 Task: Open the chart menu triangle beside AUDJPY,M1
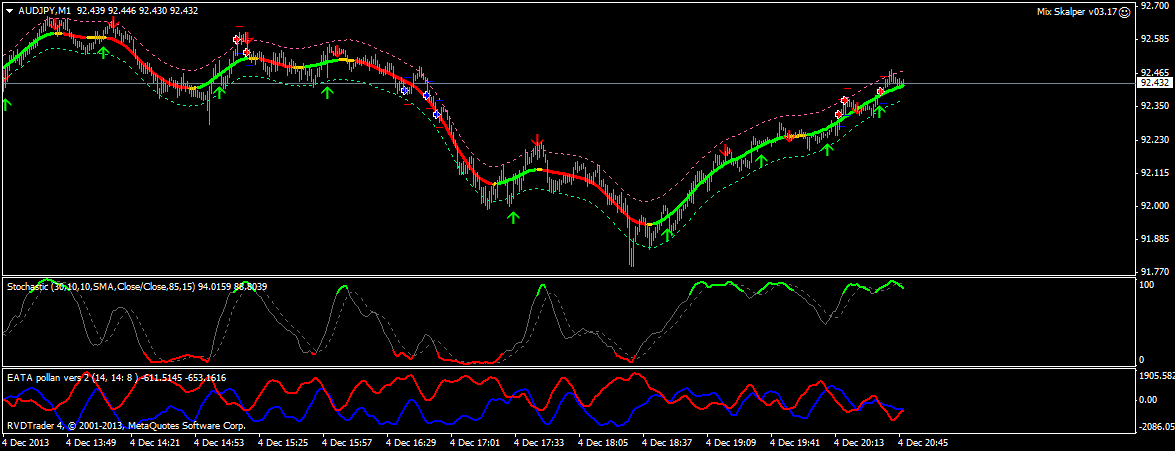(9, 11)
